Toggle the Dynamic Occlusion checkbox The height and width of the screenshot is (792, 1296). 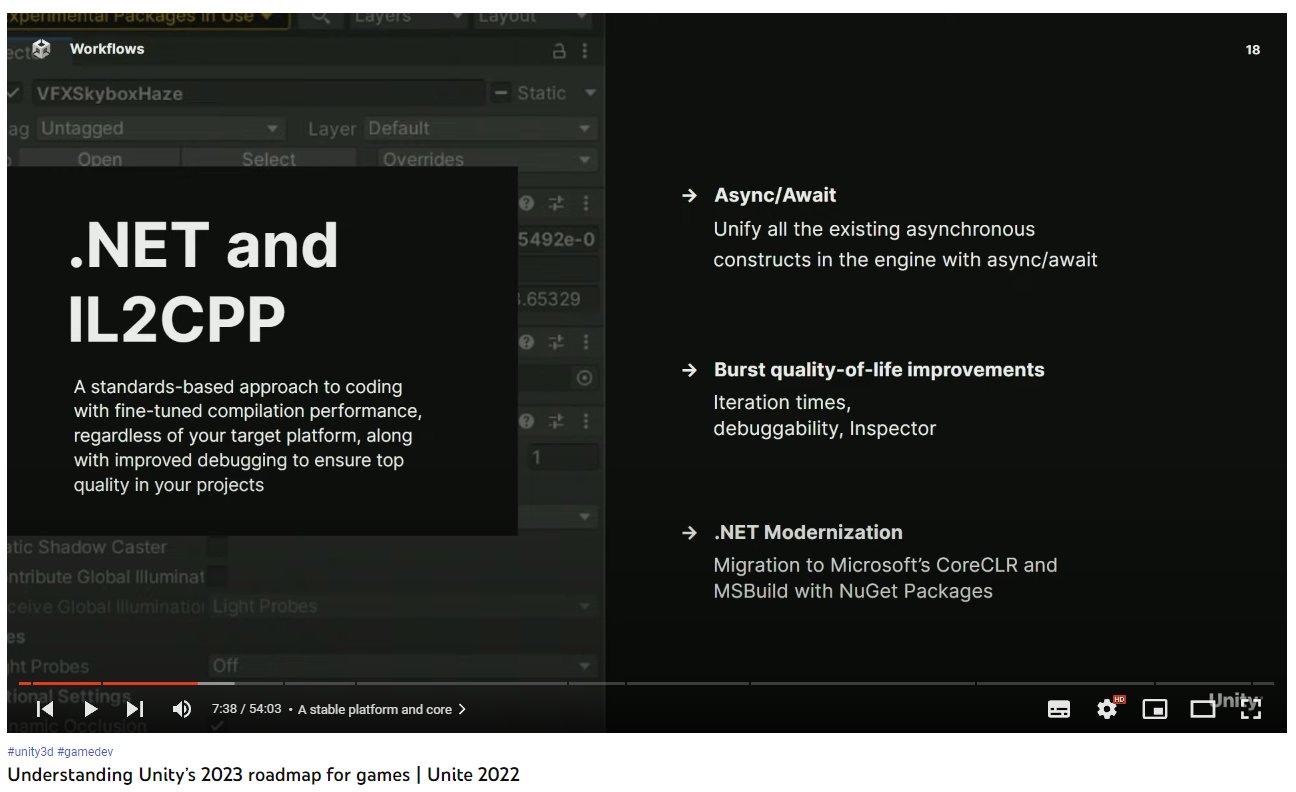point(217,727)
